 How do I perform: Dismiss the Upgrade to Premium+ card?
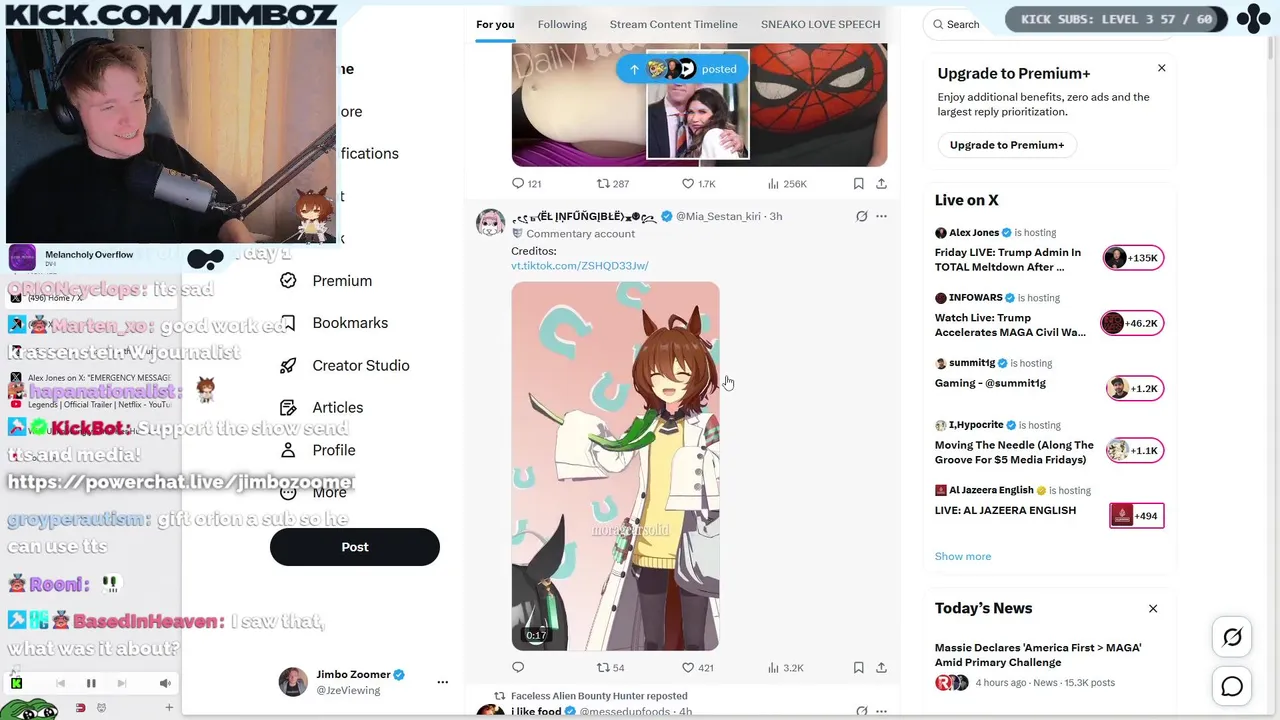coord(1161,68)
